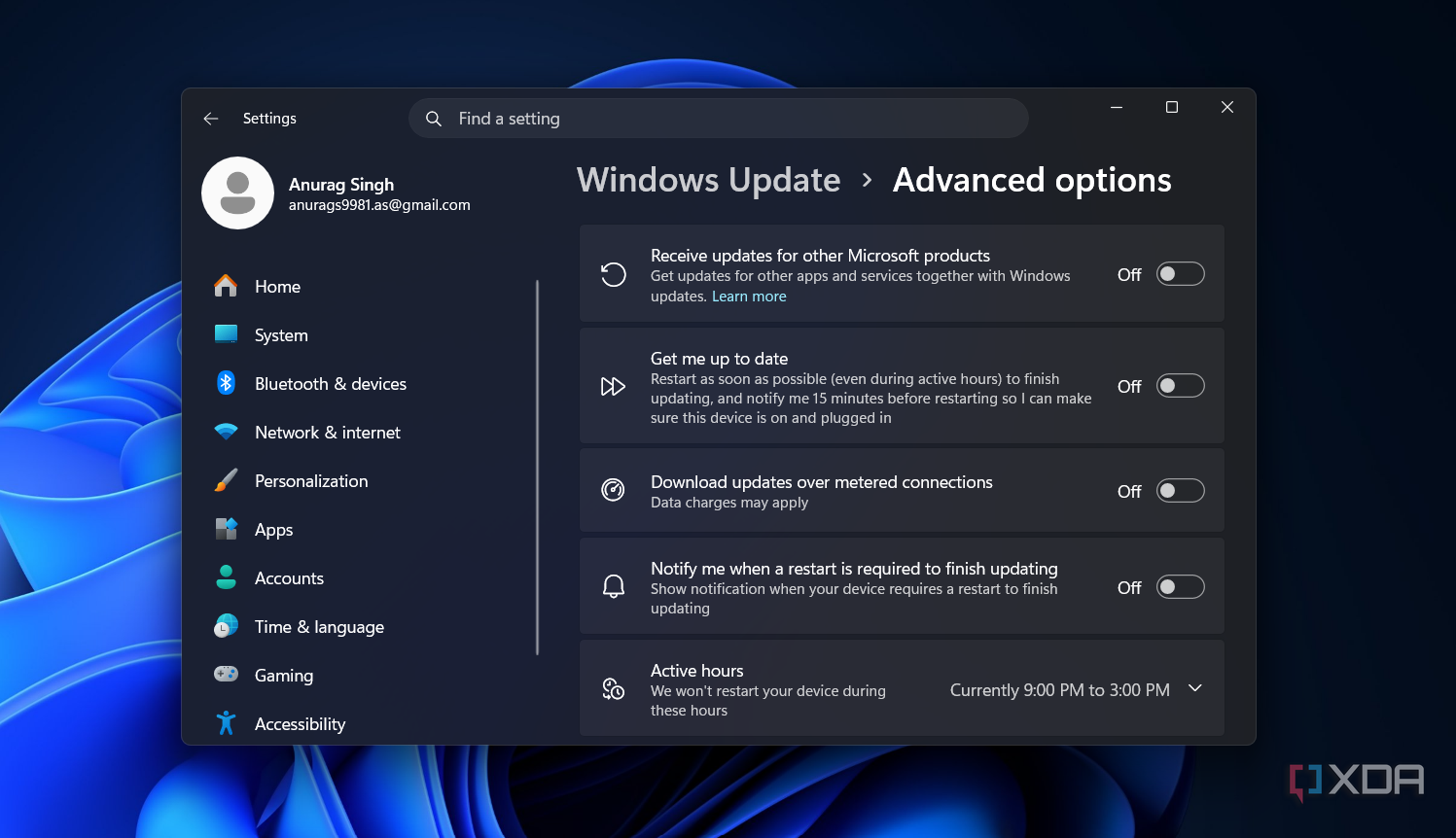
Task: Click the Network wifi icon
Action: pos(226,432)
